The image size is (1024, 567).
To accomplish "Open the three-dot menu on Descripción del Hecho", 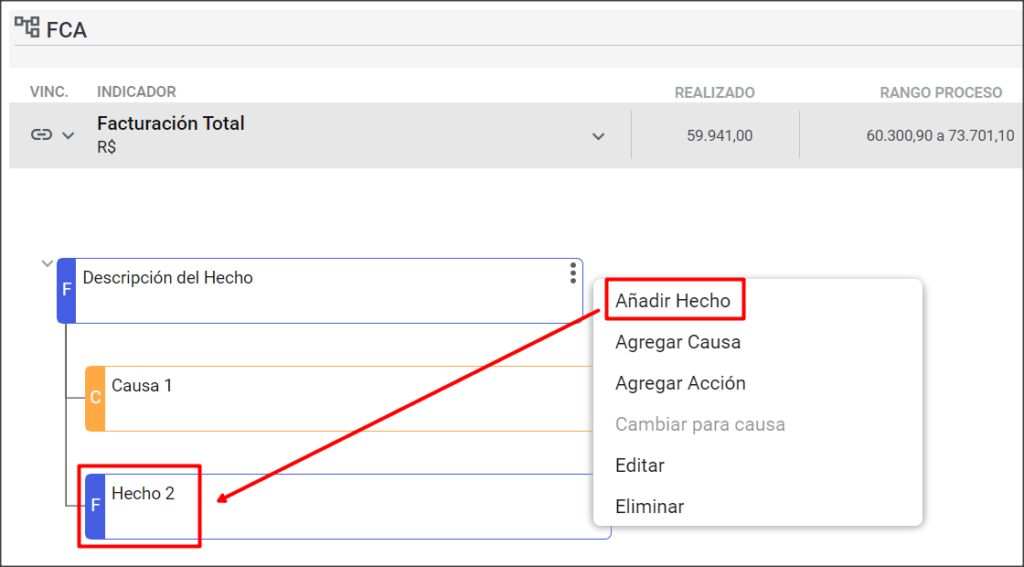I will click(x=573, y=273).
